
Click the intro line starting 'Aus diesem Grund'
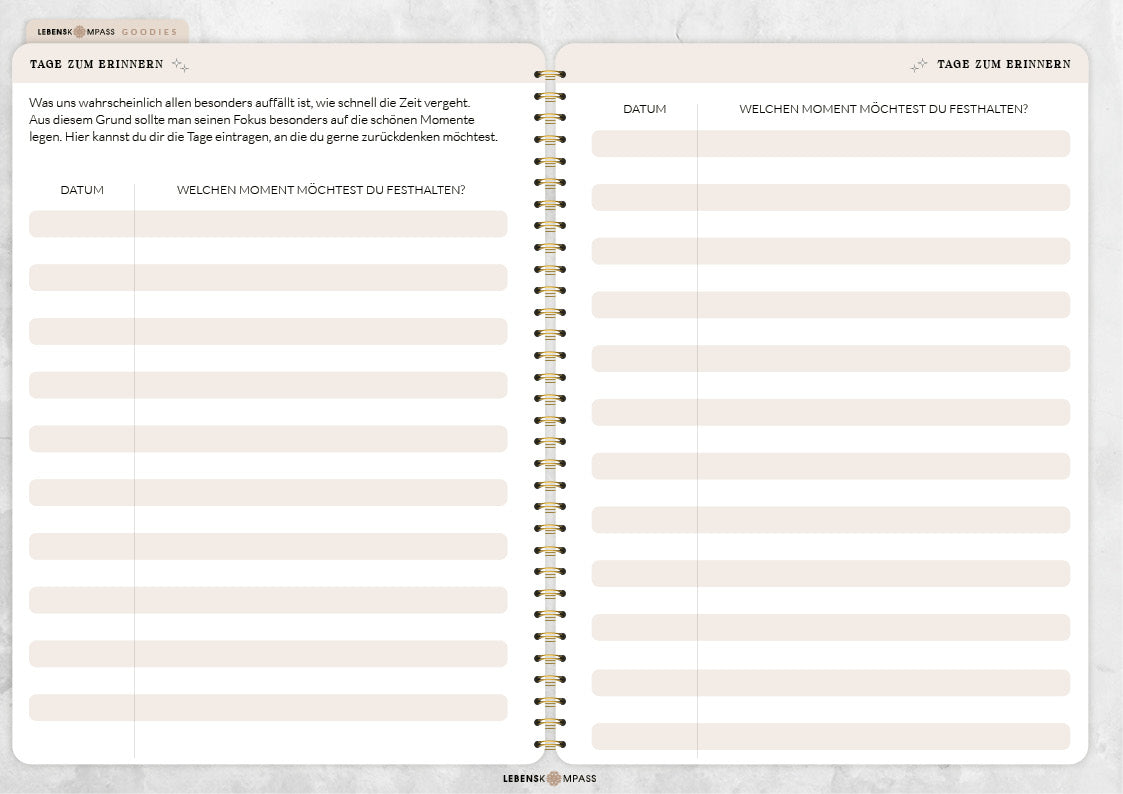[251, 120]
